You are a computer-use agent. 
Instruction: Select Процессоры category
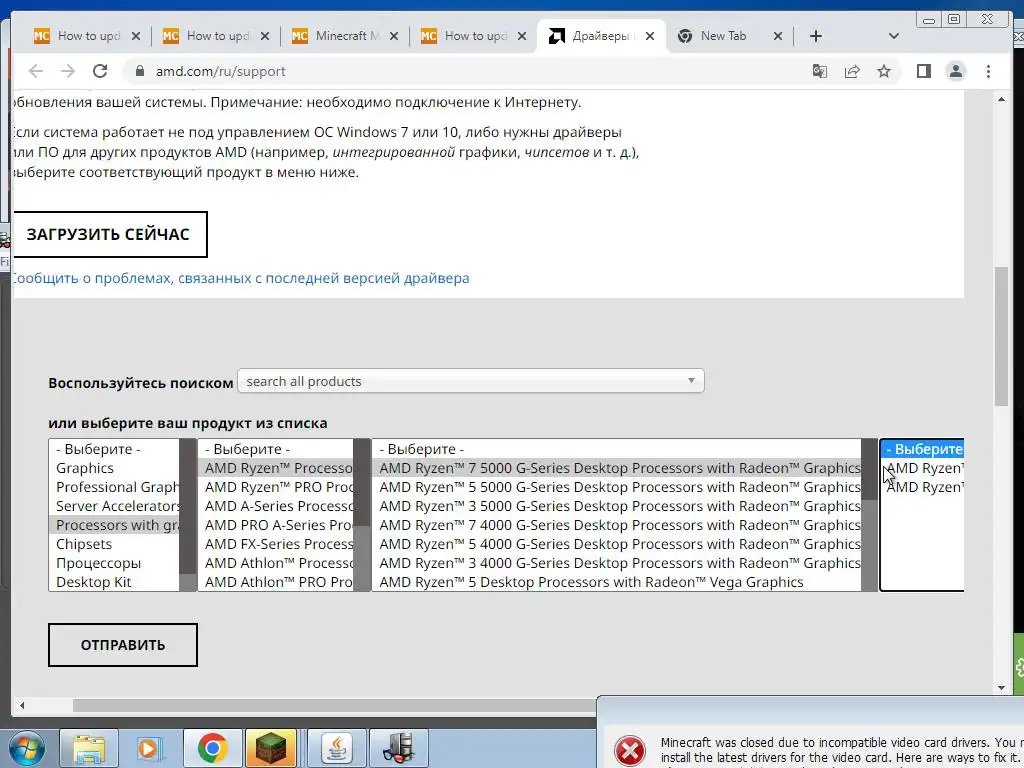tap(114, 563)
